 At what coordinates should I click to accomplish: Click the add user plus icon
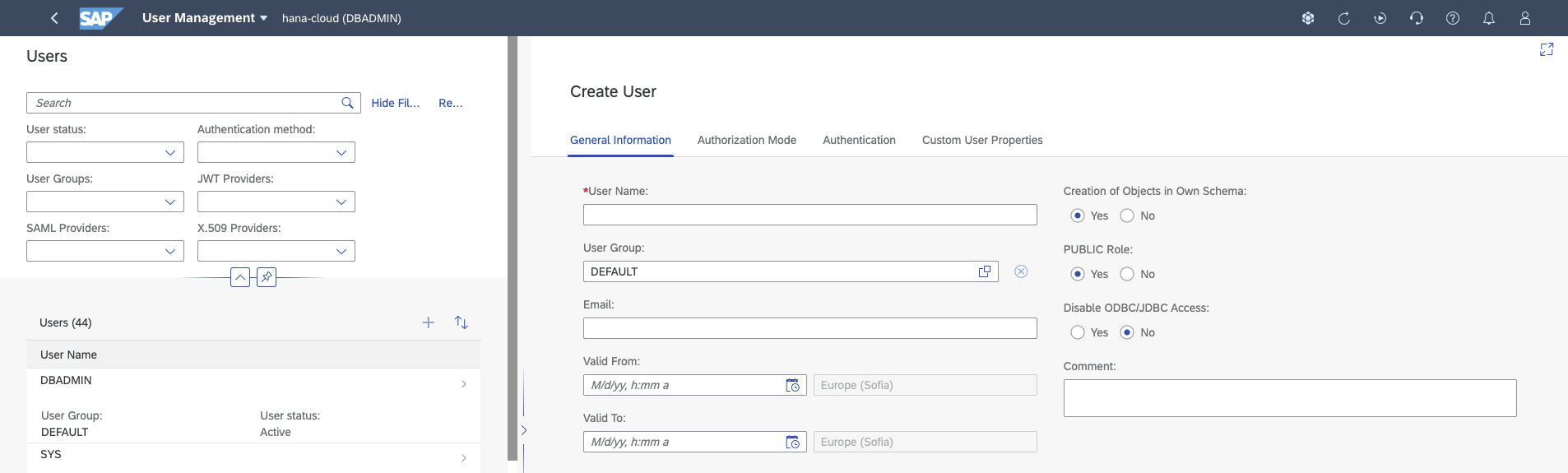pyautogui.click(x=428, y=322)
